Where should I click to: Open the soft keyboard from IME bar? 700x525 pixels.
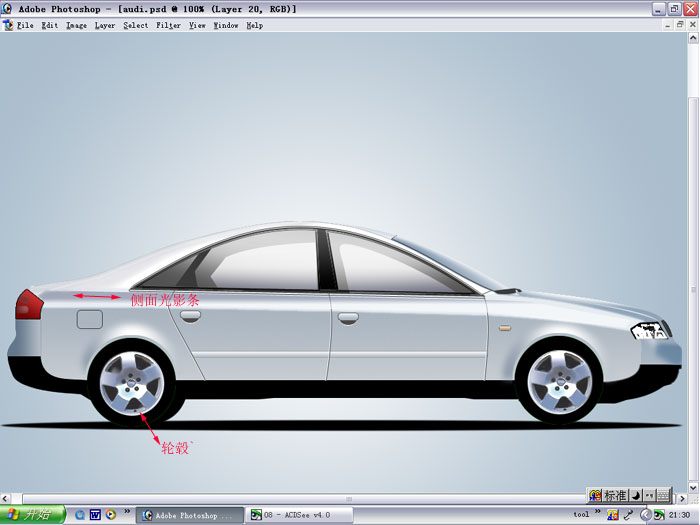(x=662, y=495)
